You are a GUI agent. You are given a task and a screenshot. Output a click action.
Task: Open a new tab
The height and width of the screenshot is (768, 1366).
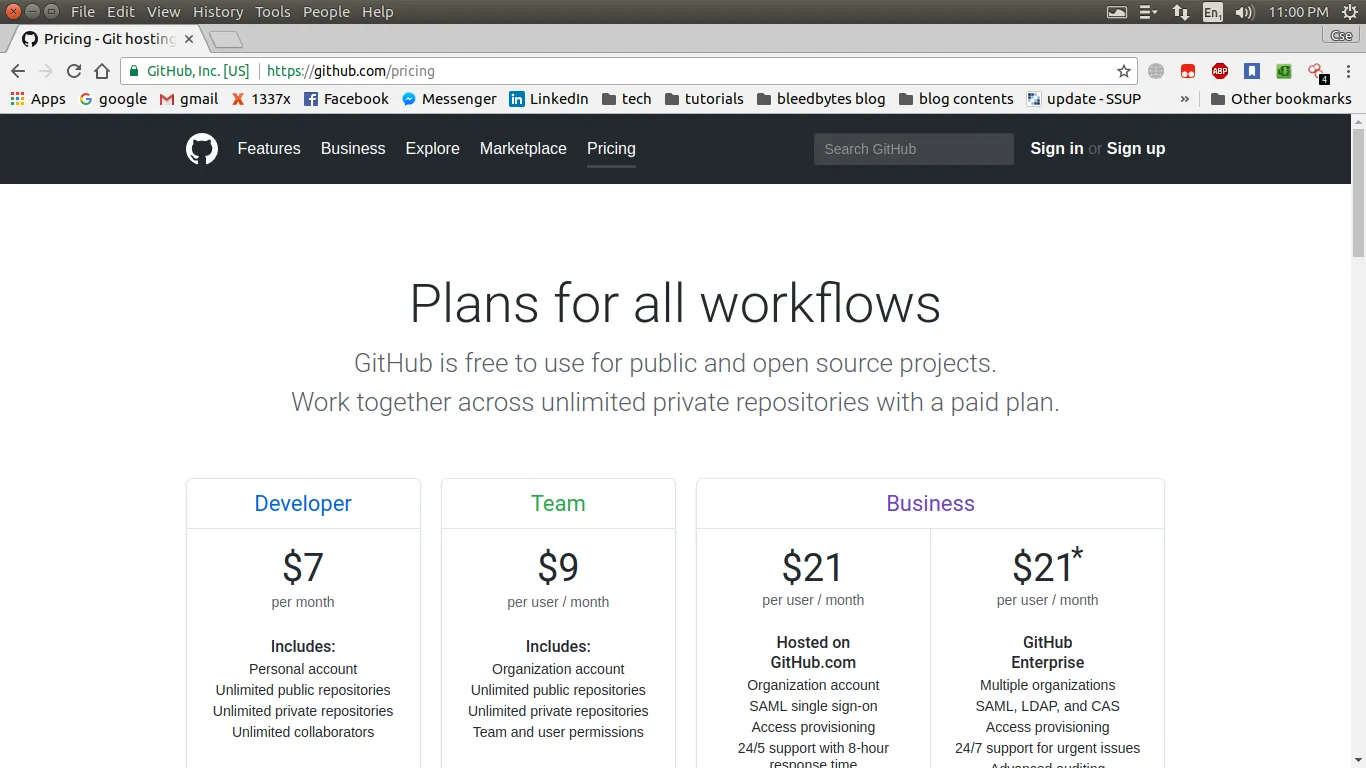pyautogui.click(x=226, y=40)
